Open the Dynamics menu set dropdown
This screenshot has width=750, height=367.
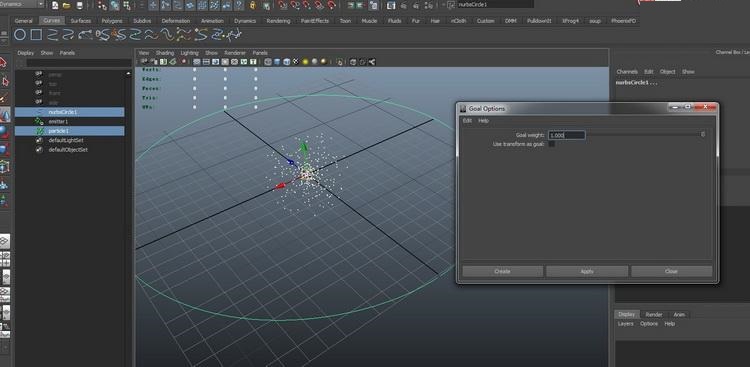point(22,4)
